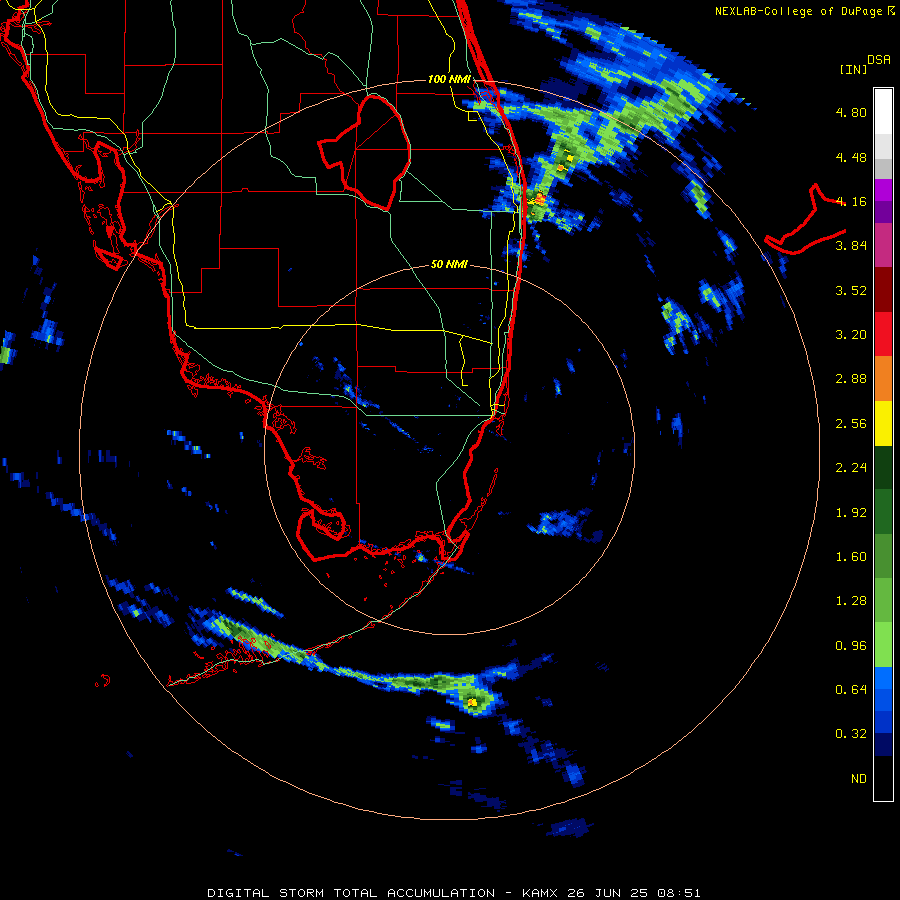The width and height of the screenshot is (900, 900).
Task: Pick the darkest green swatch beside 2.24
Action: coord(883,468)
